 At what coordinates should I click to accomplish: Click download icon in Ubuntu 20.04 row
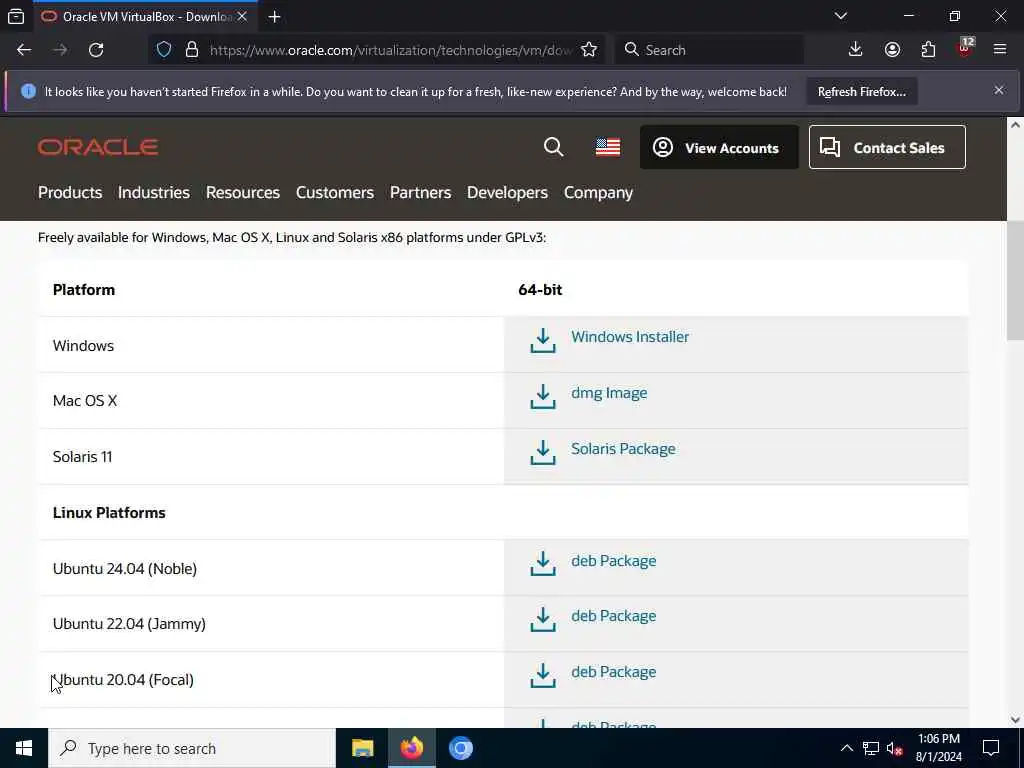(543, 676)
